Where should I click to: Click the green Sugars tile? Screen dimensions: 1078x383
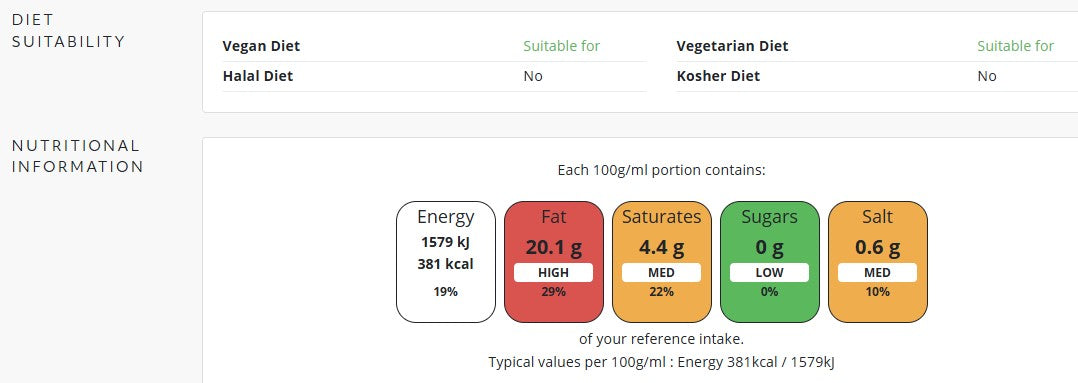pos(769,262)
